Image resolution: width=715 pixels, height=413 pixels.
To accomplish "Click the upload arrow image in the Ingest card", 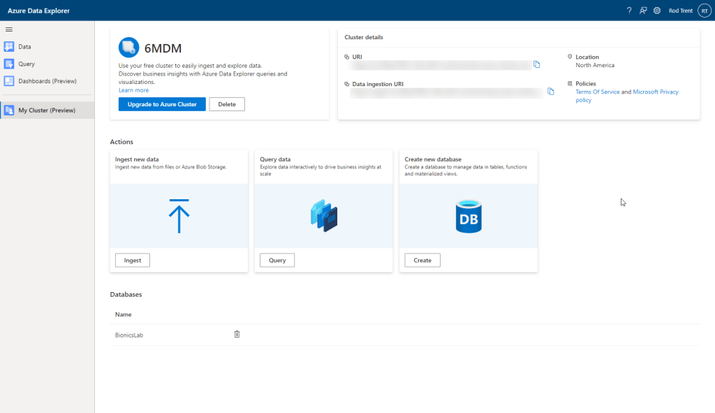I will (x=179, y=216).
